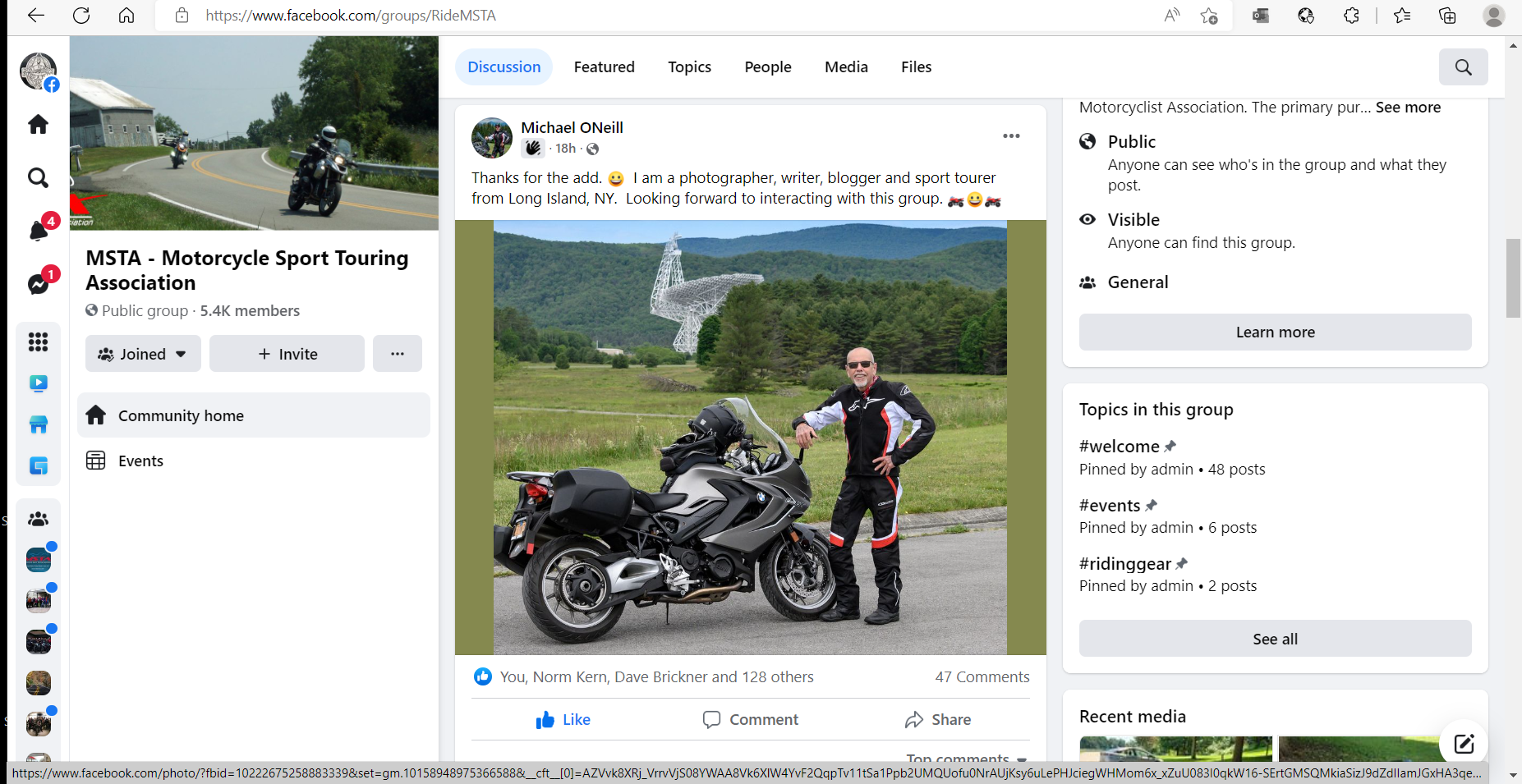Click See all topics button
1522x784 pixels.
(1275, 639)
